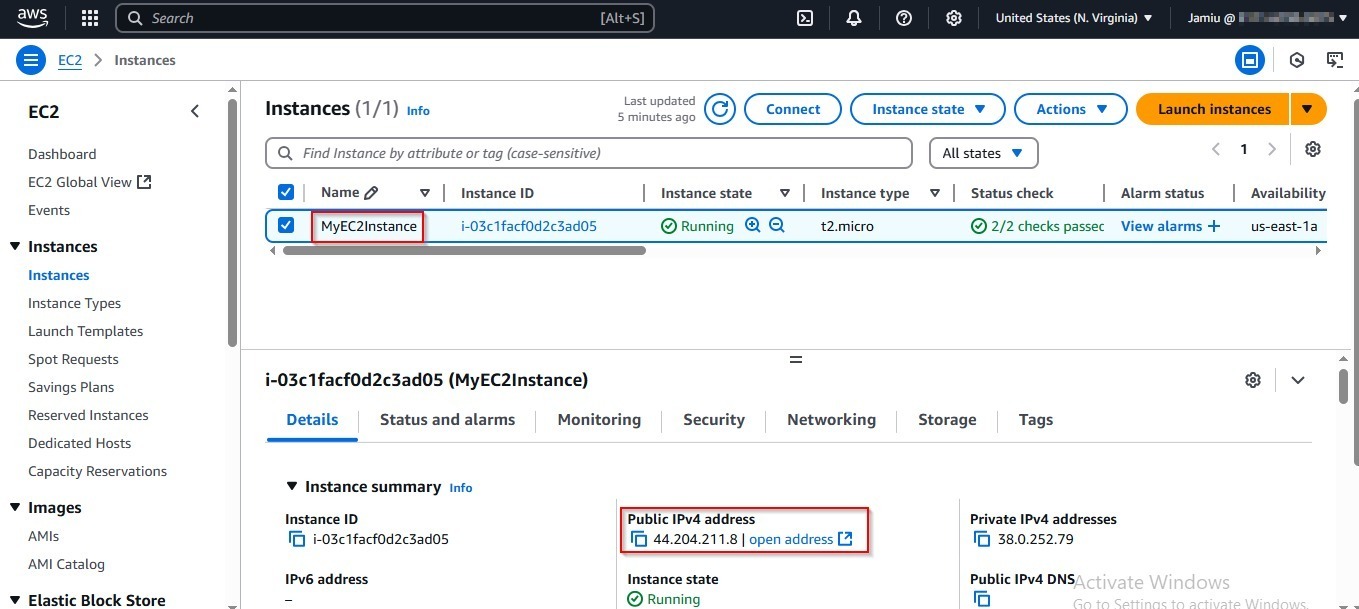Go to previous page of instances
Image resolution: width=1359 pixels, height=609 pixels.
pyautogui.click(x=1216, y=149)
